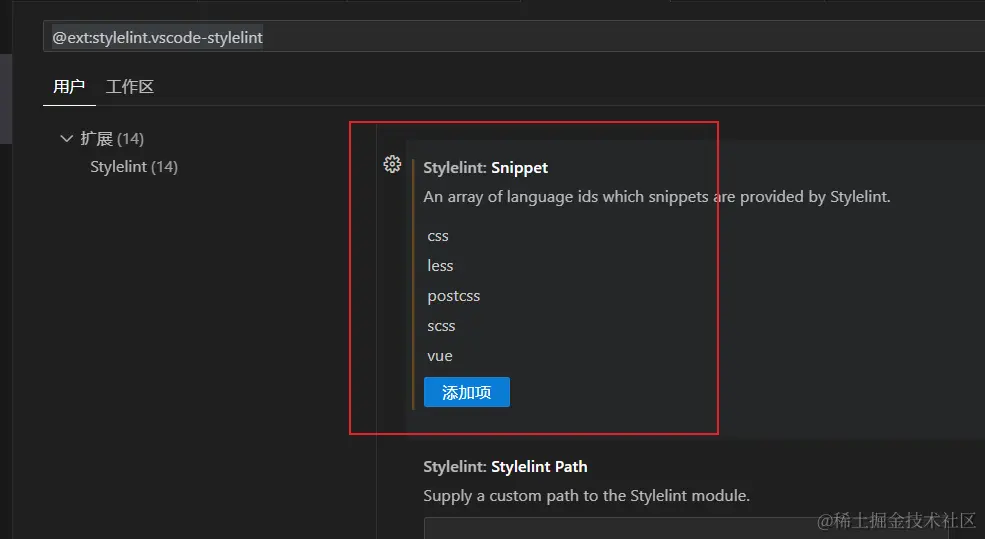Click the Stylelint: Snippet setting title
This screenshot has width=985, height=539.
click(486, 168)
